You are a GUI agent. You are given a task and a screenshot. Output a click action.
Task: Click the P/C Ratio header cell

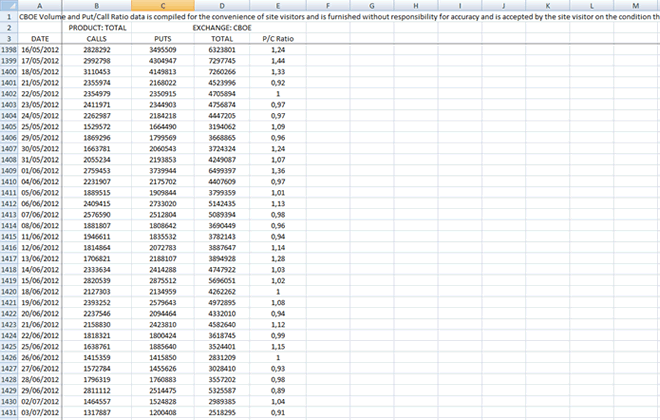point(278,39)
